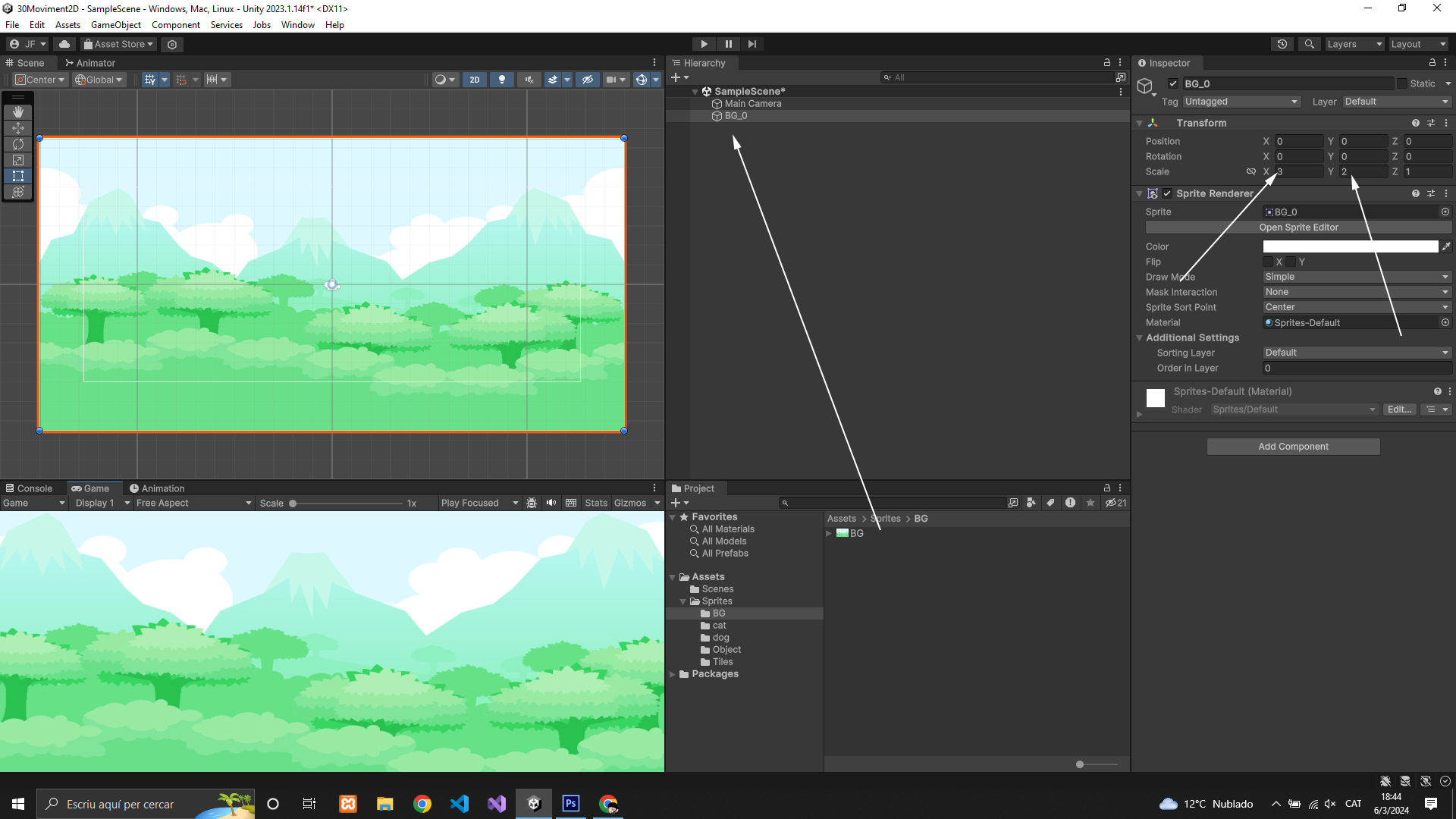Image resolution: width=1456 pixels, height=819 pixels.
Task: Click the Step frame button
Action: coord(752,44)
